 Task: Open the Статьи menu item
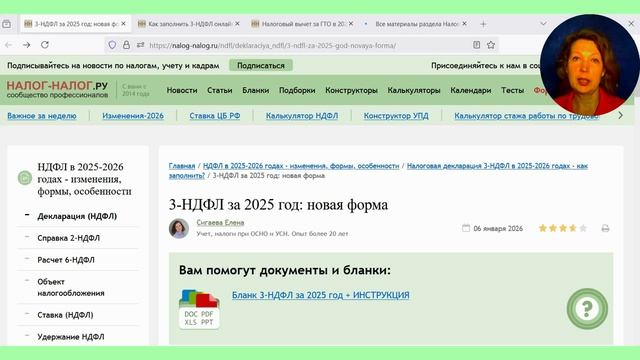[220, 90]
